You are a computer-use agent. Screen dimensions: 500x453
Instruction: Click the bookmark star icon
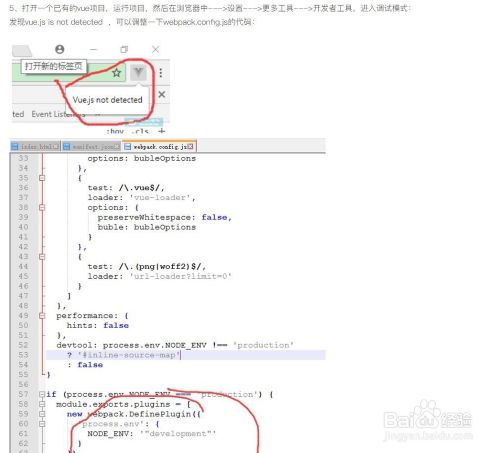coord(116,72)
